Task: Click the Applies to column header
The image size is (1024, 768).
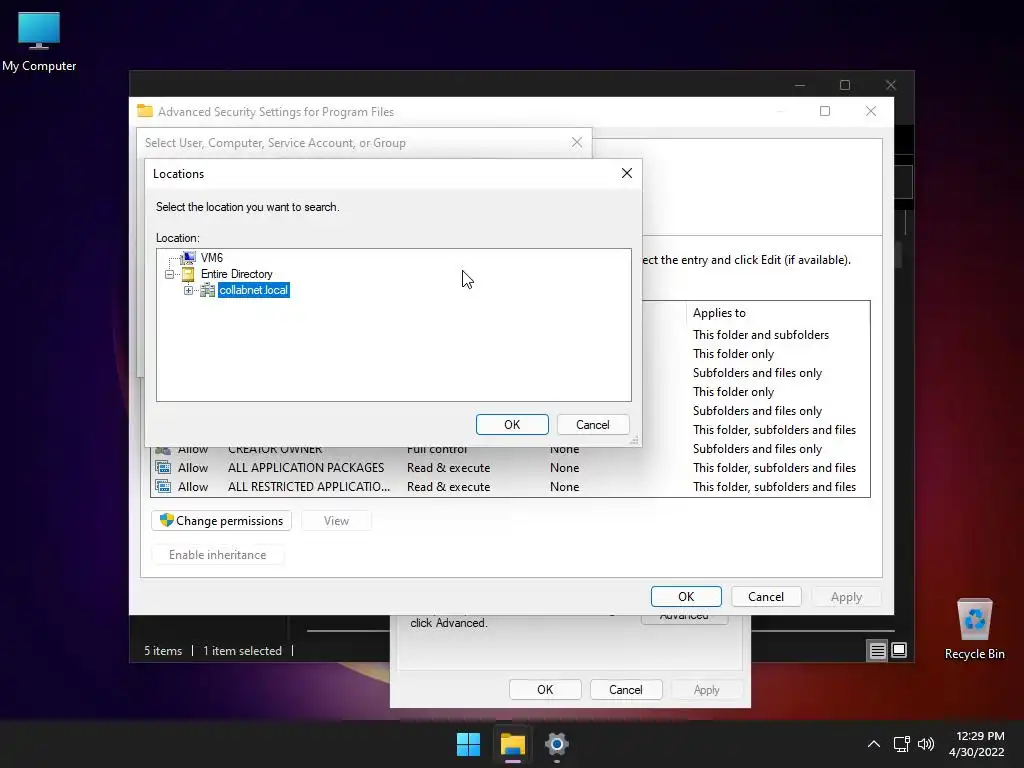Action: (x=777, y=313)
